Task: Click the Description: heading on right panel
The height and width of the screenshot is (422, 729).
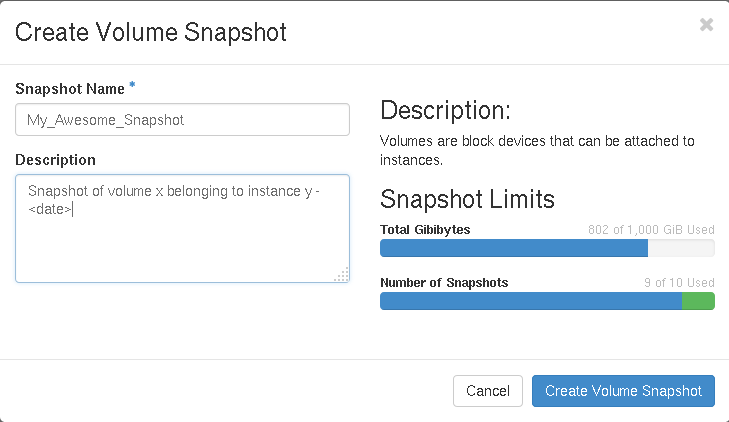Action: point(445,111)
